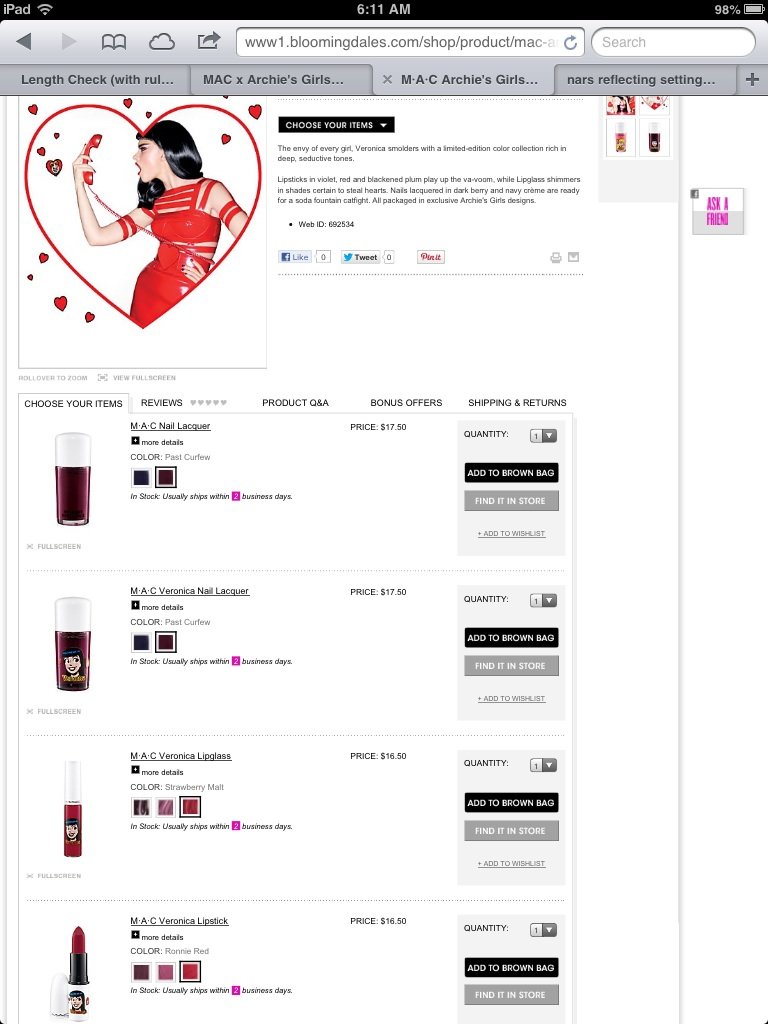The height and width of the screenshot is (1024, 768).
Task: Reload the page with refresh icon
Action: click(x=570, y=42)
